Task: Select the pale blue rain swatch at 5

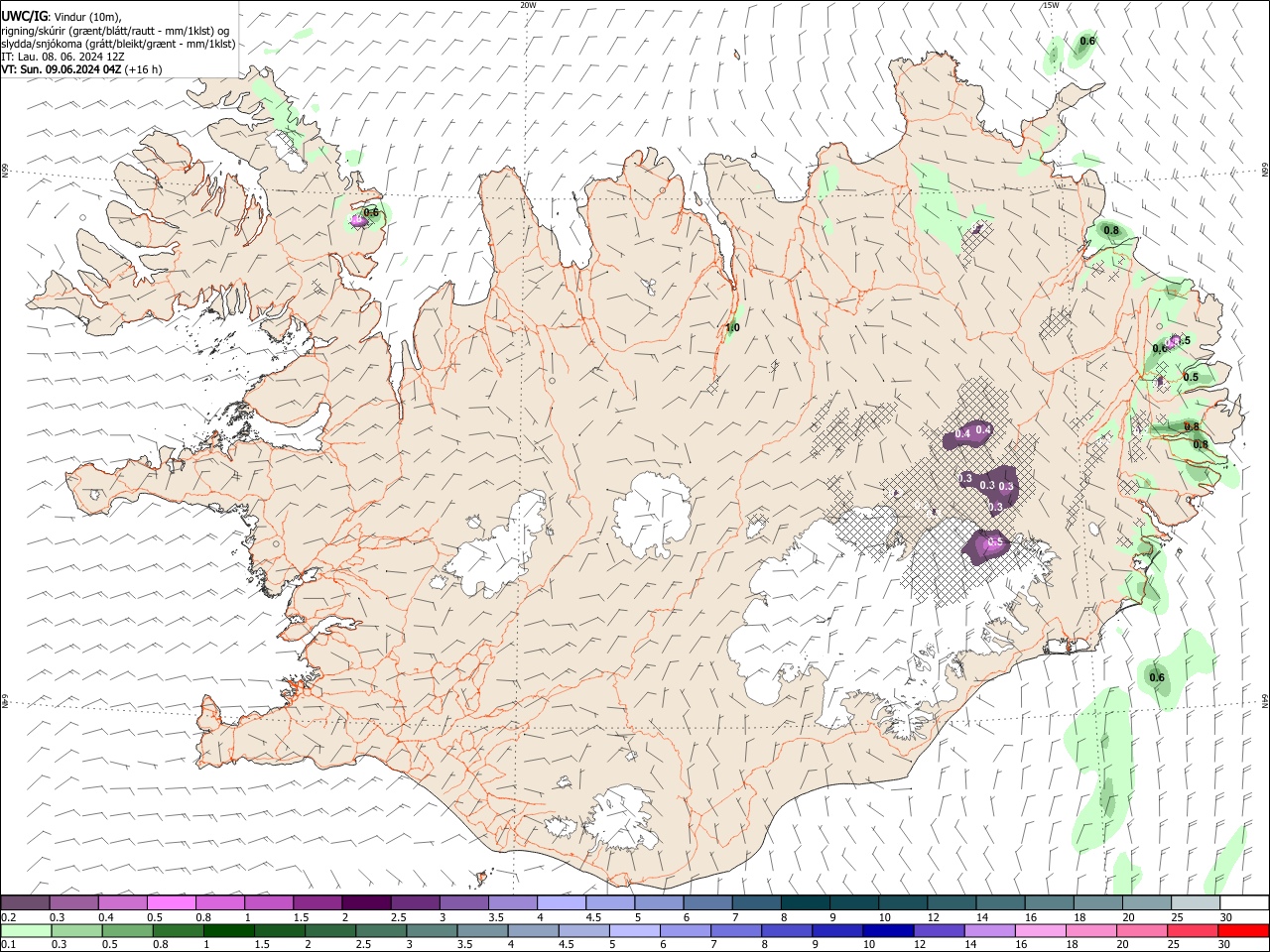Action: point(634,930)
